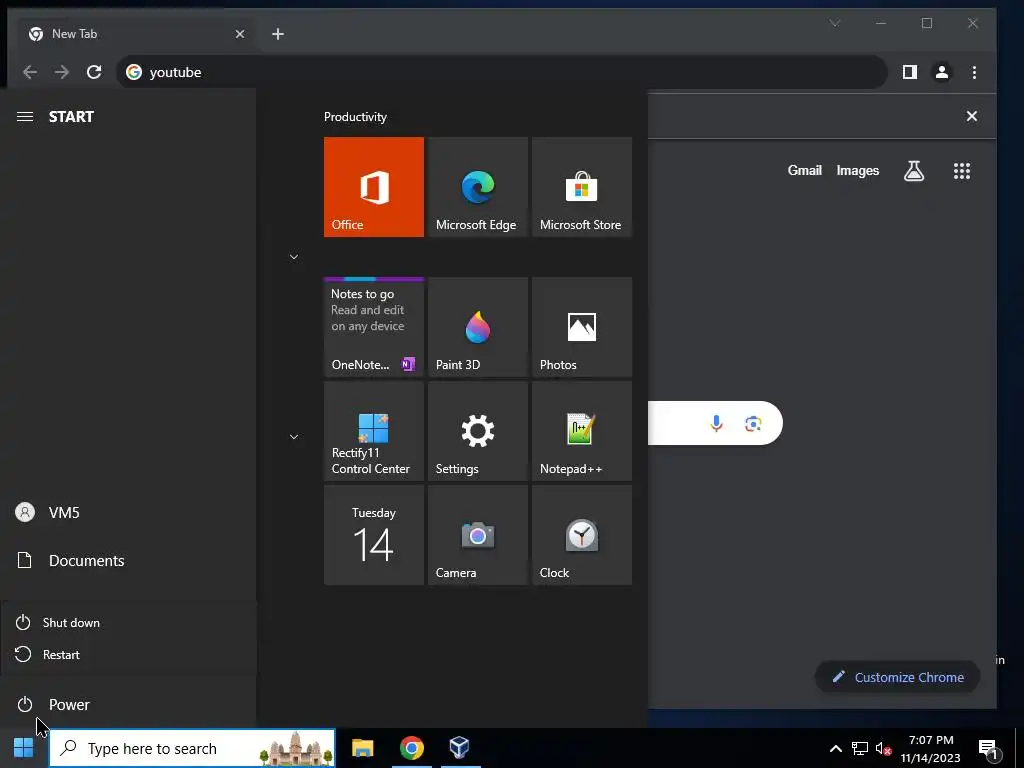Launch Microsoft Edge from Start tiles
The width and height of the screenshot is (1024, 768).
click(x=477, y=187)
